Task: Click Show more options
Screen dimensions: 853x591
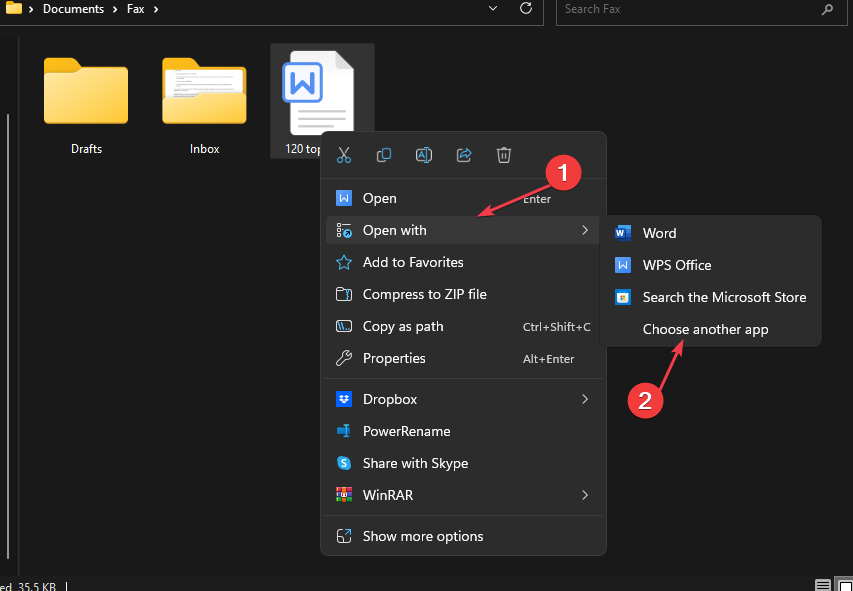Action: 422,536
